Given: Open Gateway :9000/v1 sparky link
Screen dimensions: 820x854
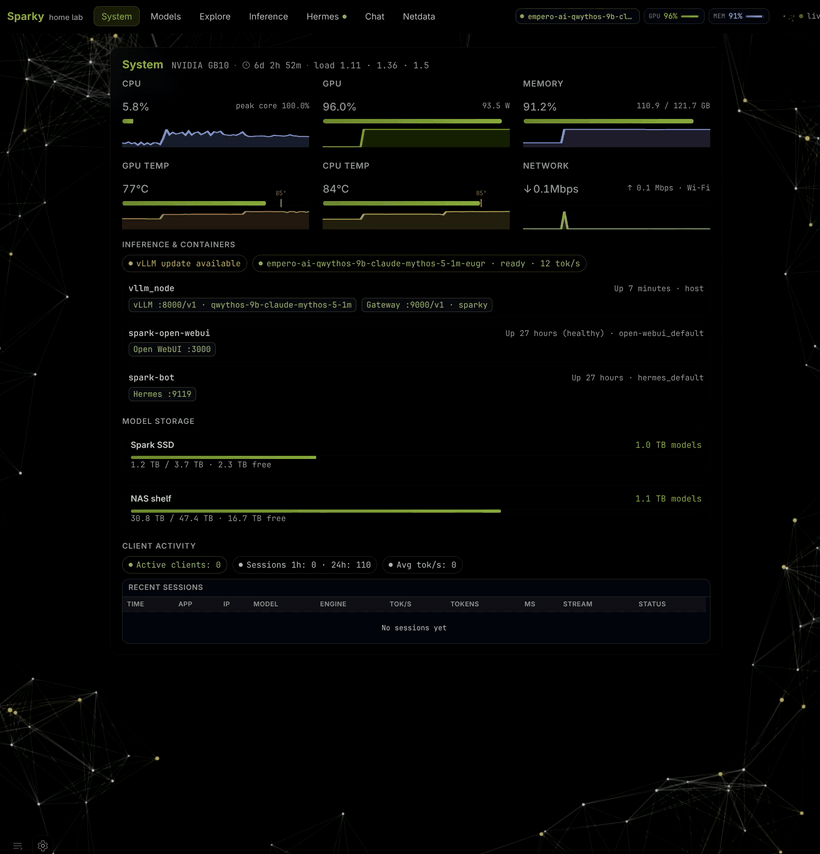Looking at the screenshot, I should [x=427, y=305].
